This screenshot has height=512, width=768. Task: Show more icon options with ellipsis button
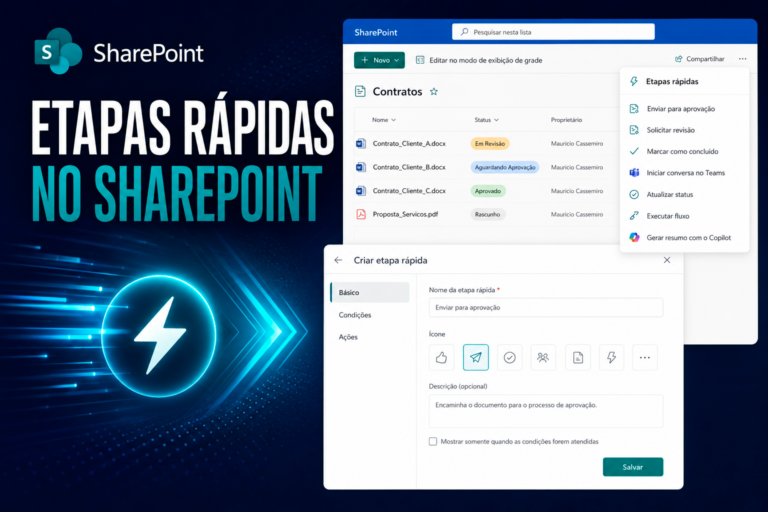(645, 358)
